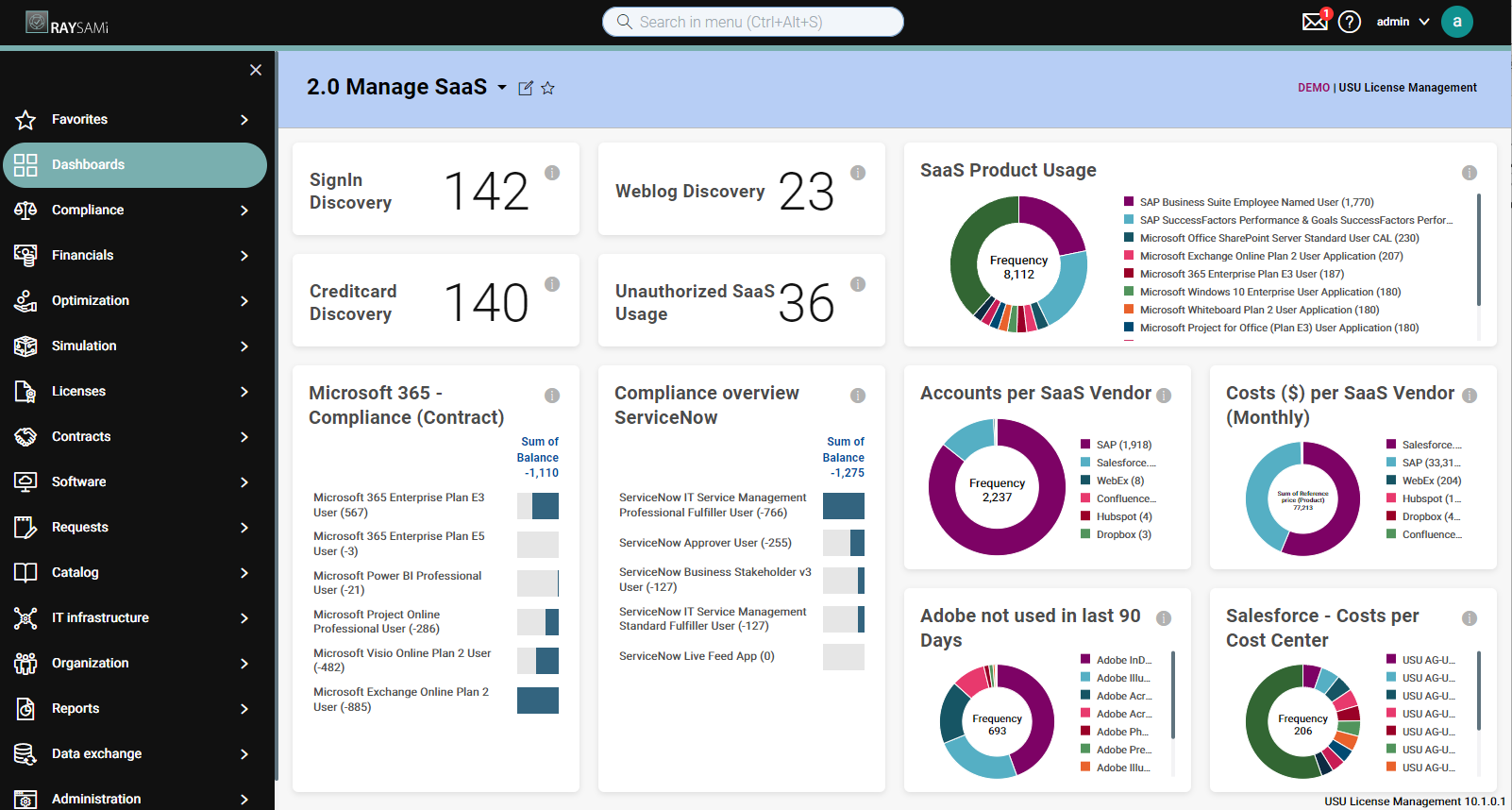Select Dashboards in the sidebar
Viewport: 1512px width, 810px height.
135,165
